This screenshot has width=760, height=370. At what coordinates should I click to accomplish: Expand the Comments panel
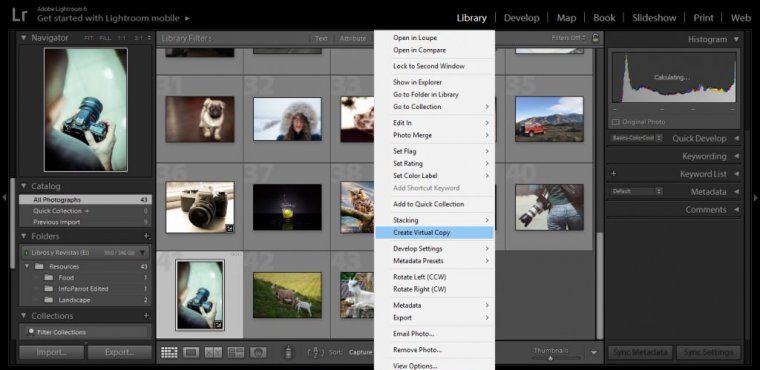736,209
